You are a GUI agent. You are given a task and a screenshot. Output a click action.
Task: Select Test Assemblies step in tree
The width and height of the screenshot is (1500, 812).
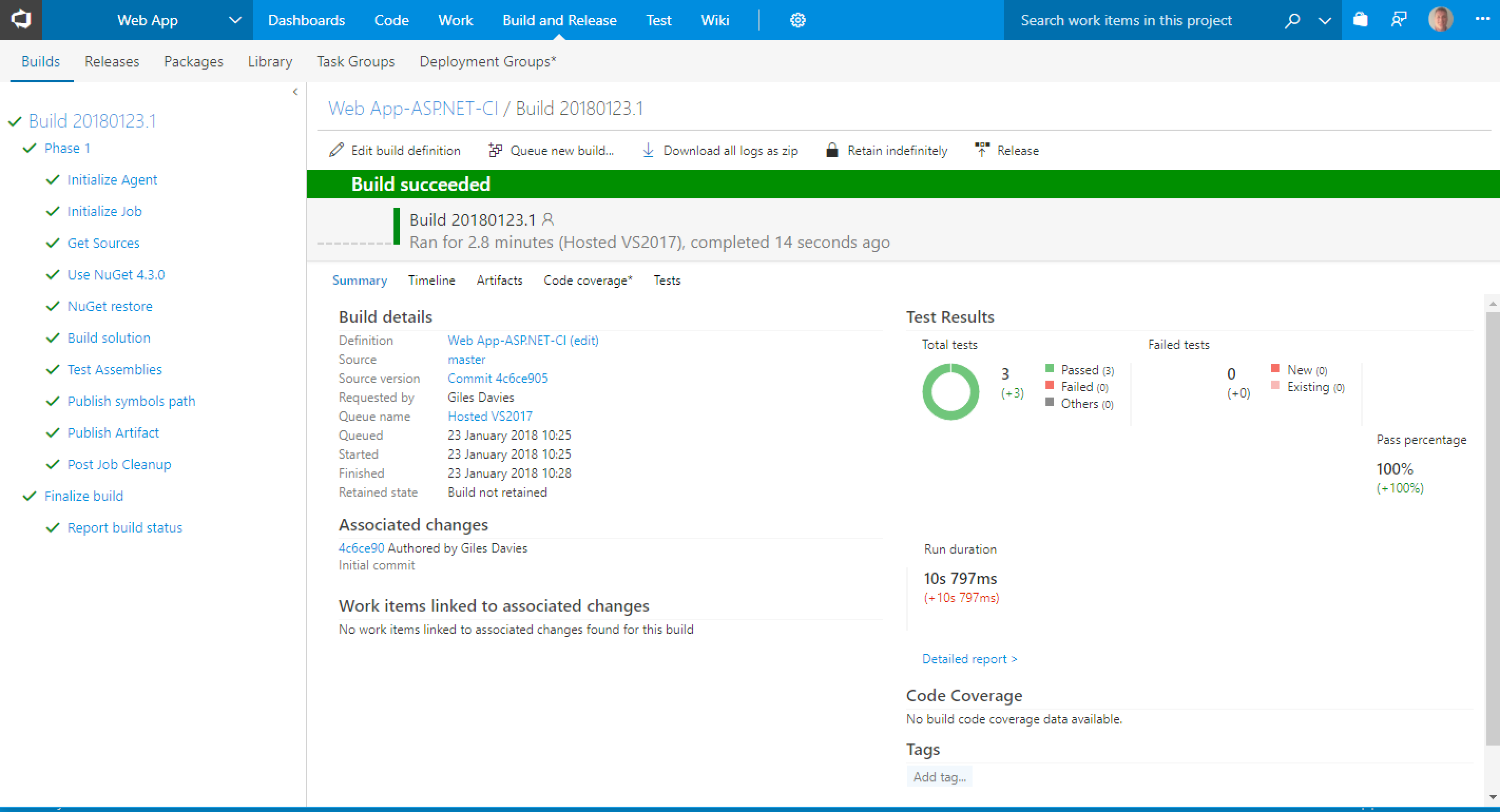tap(114, 370)
